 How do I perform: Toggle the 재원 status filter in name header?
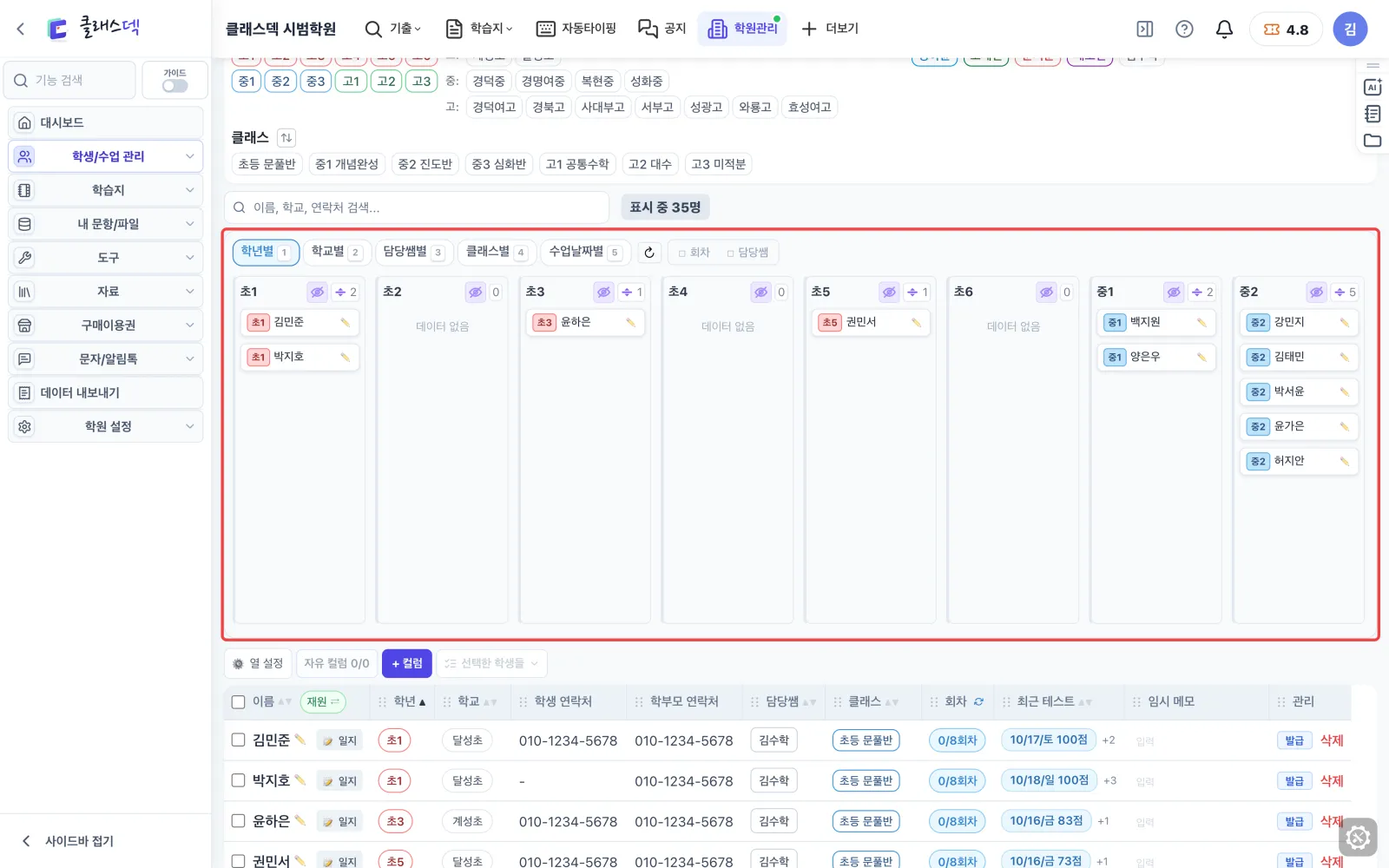tap(323, 701)
